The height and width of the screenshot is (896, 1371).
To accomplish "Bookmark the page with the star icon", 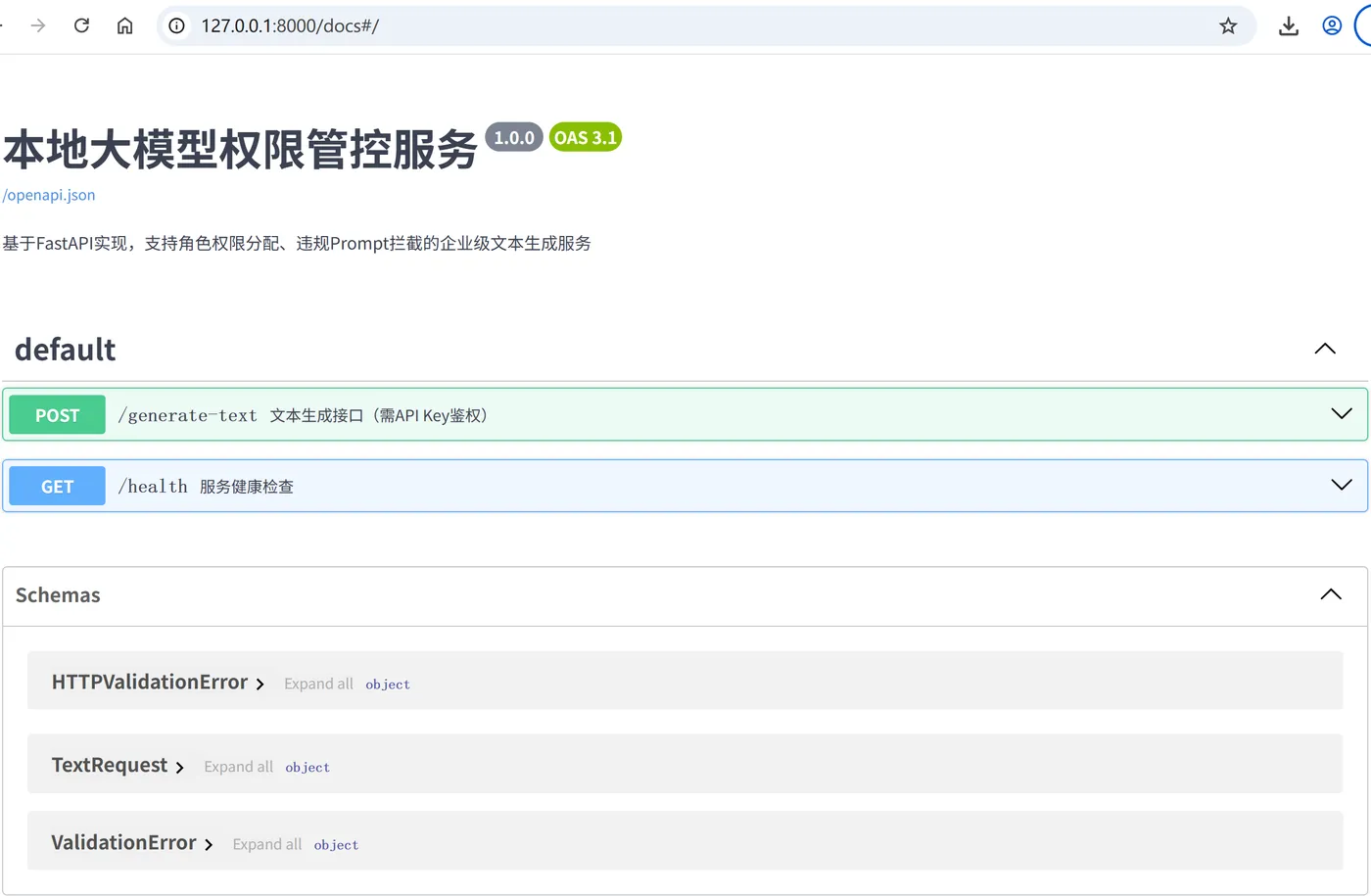I will pos(1228,25).
